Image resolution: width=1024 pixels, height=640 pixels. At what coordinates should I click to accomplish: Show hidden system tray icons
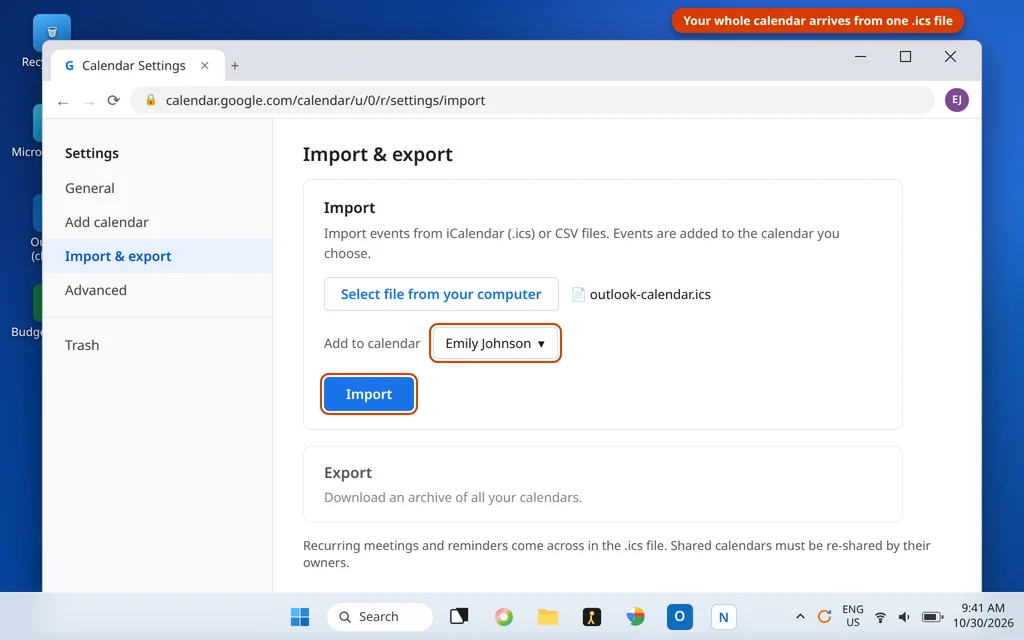click(799, 616)
